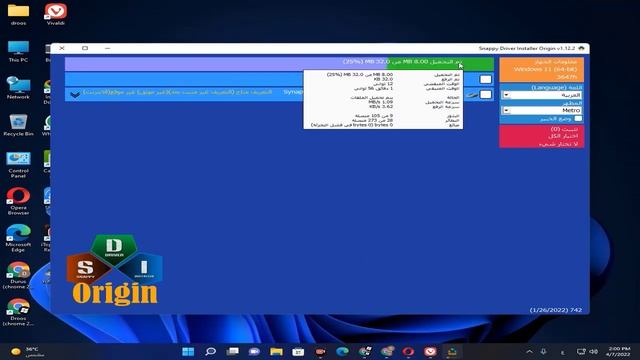Show hidden icons in the system tray
The width and height of the screenshot is (640, 360).
[x=529, y=351]
